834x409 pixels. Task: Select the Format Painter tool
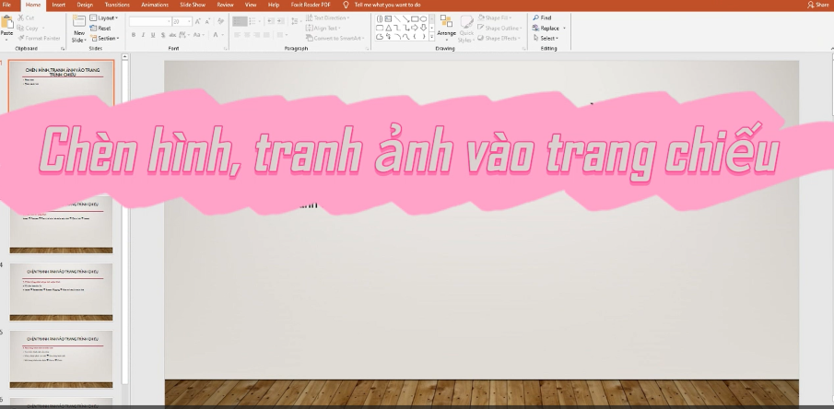[x=39, y=38]
